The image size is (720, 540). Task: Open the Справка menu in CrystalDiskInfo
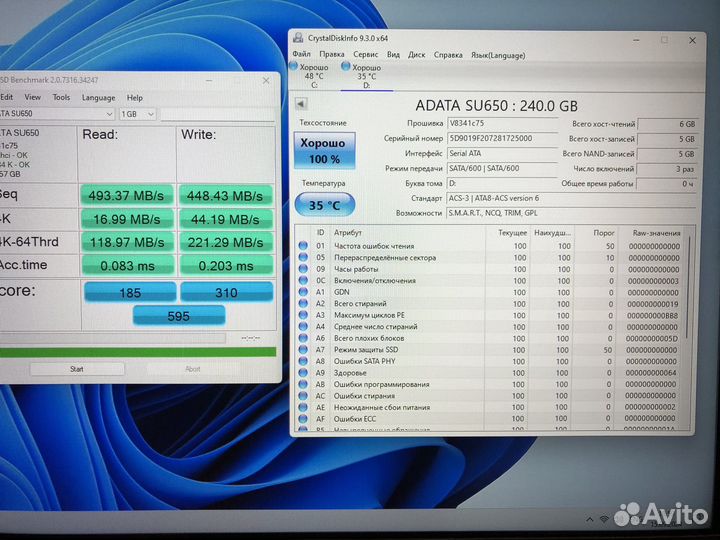tap(448, 55)
